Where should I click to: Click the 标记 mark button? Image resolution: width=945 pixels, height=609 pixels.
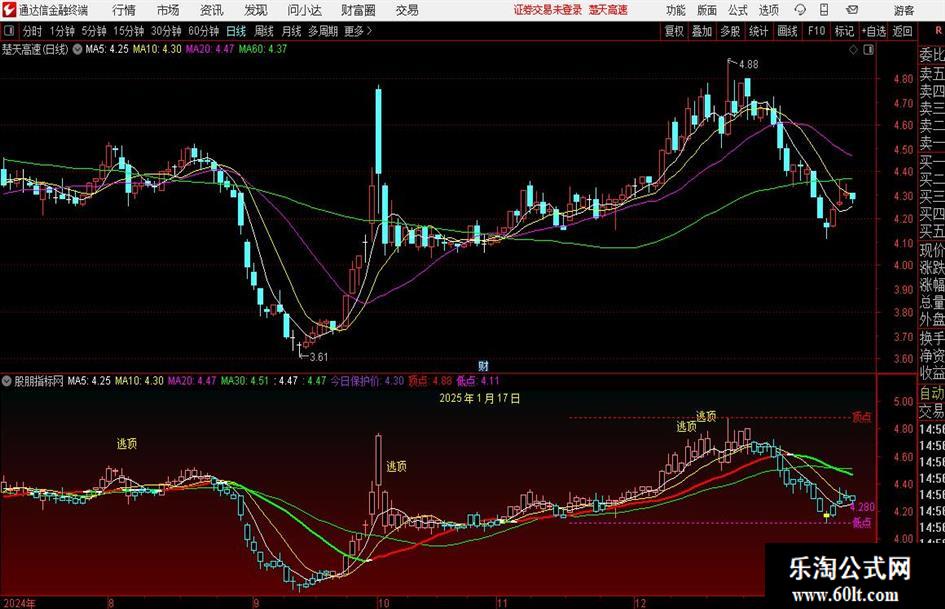pos(844,31)
